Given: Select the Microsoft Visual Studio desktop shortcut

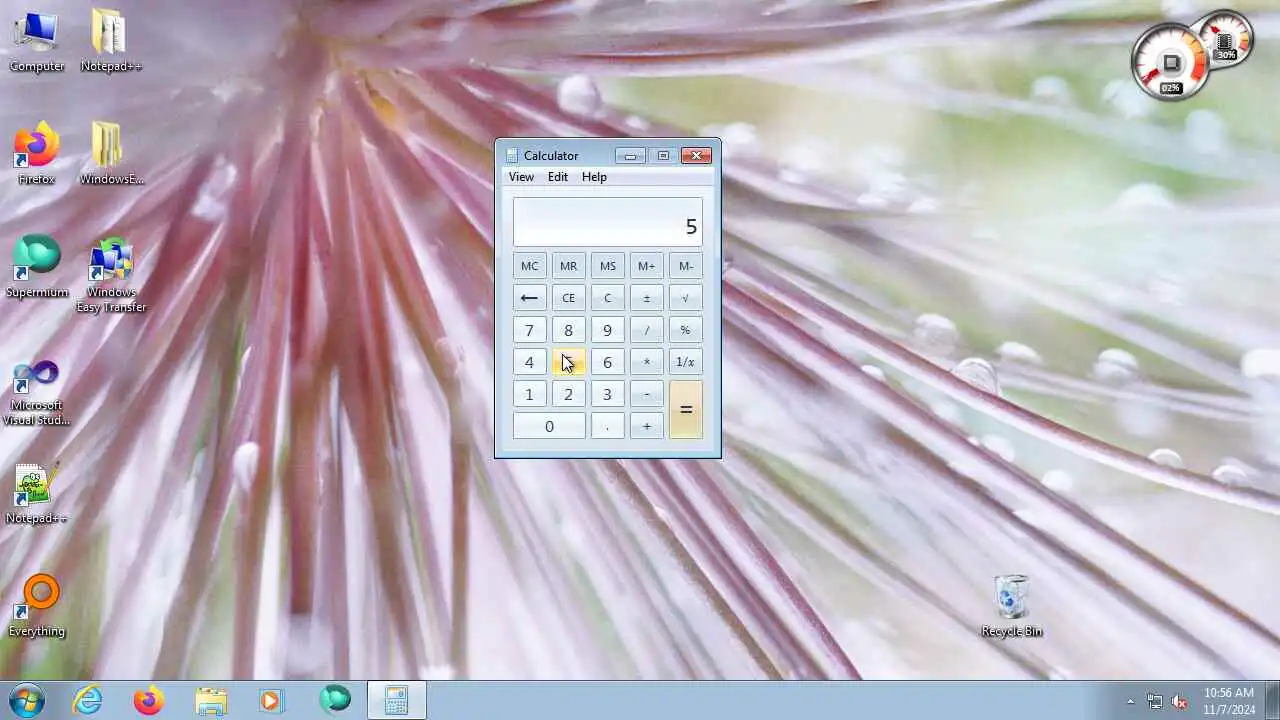Looking at the screenshot, I should (x=37, y=392).
